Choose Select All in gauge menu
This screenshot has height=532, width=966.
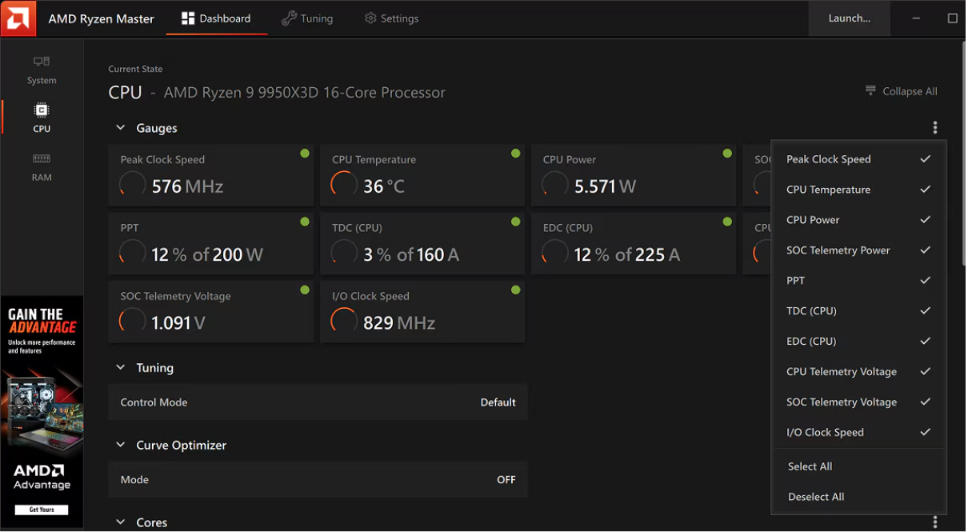pos(810,467)
